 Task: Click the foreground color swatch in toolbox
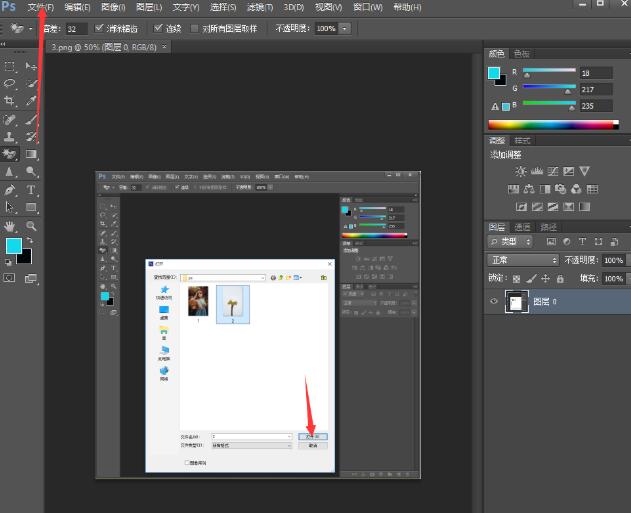coord(14,246)
